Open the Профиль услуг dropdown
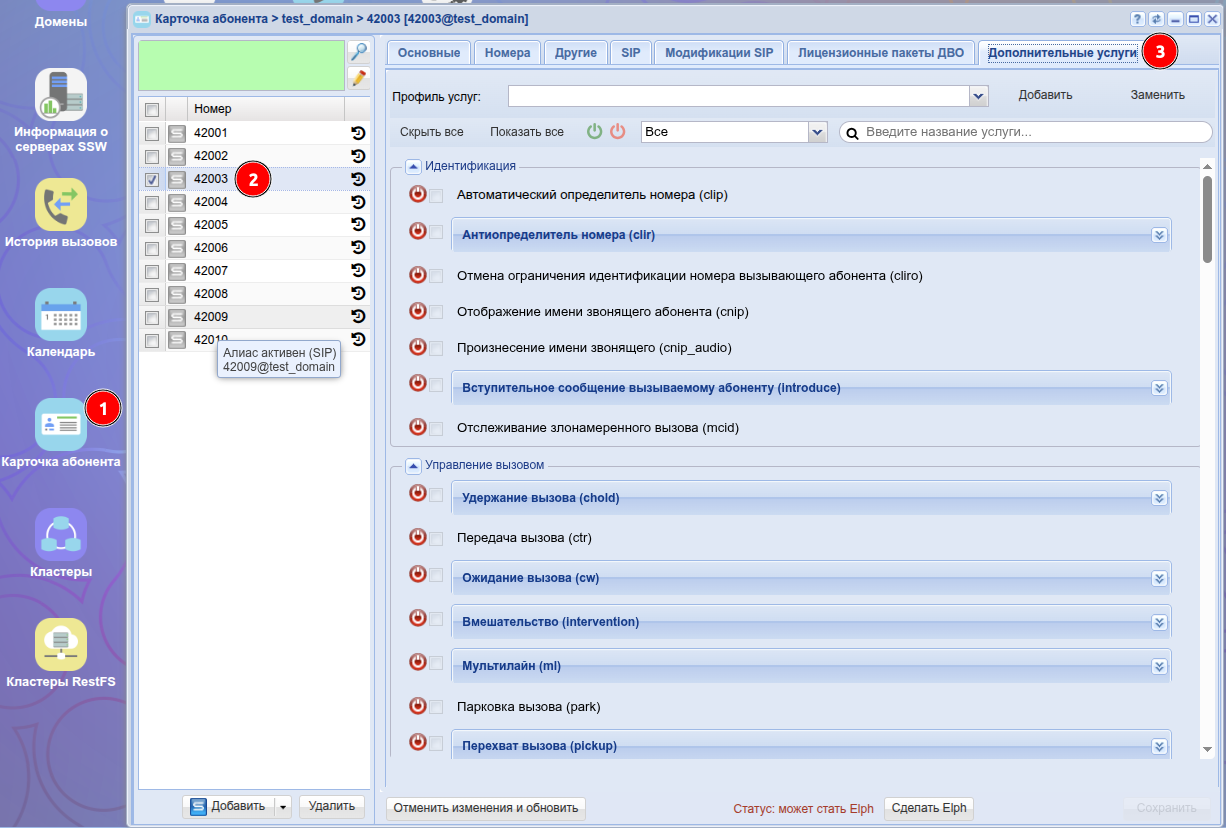 (979, 96)
